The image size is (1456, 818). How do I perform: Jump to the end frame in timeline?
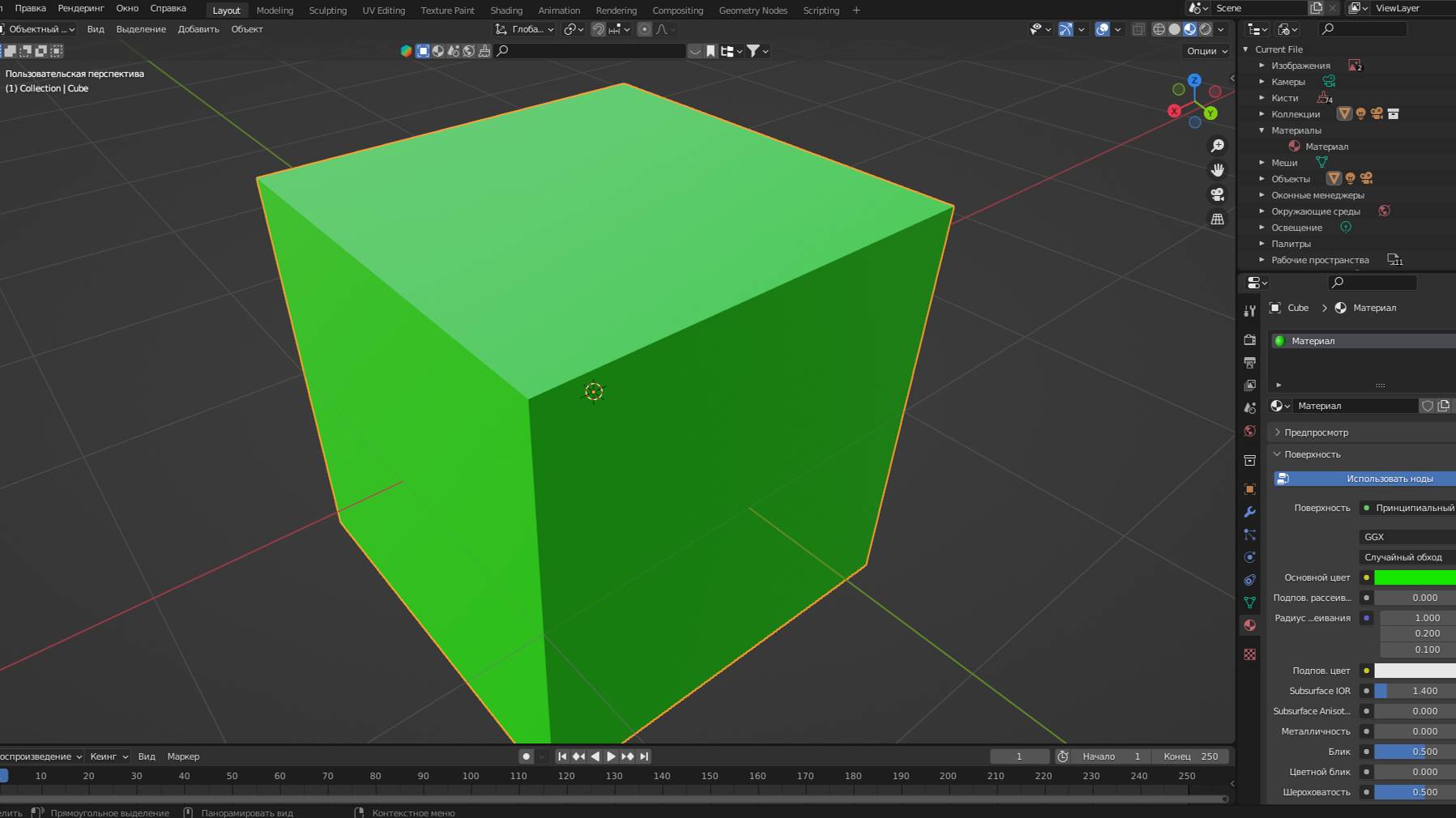point(644,756)
